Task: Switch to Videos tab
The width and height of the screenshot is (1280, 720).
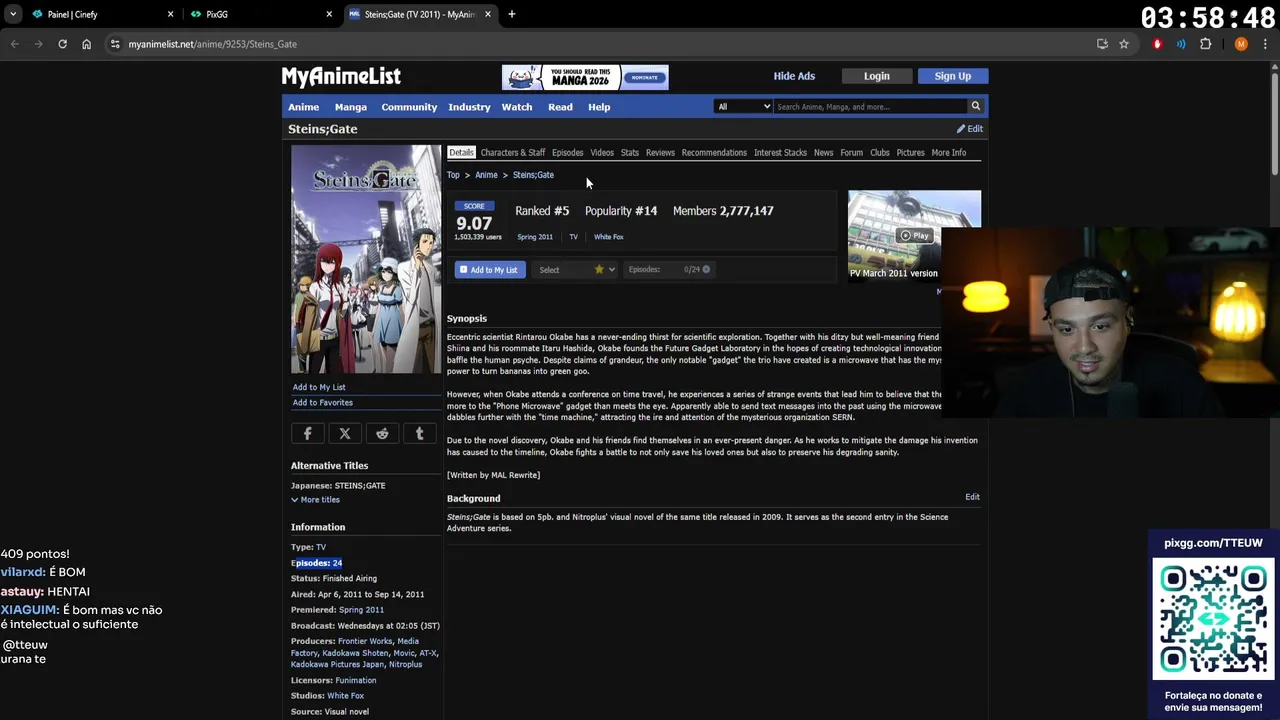Action: (x=602, y=153)
